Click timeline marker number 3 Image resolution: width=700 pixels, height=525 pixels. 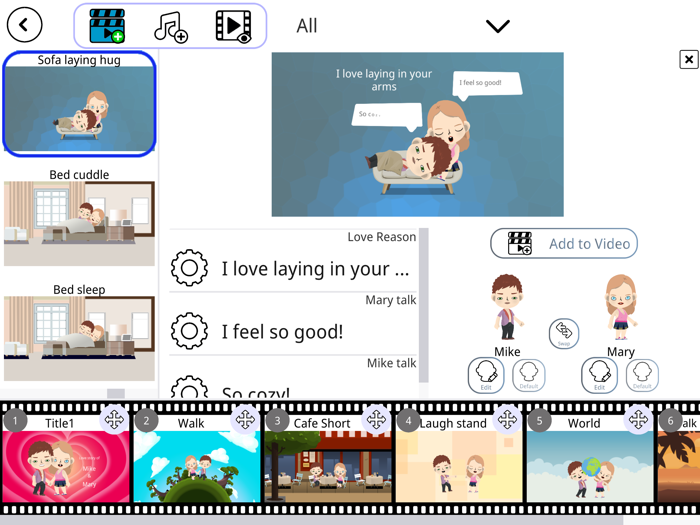pyautogui.click(x=277, y=421)
